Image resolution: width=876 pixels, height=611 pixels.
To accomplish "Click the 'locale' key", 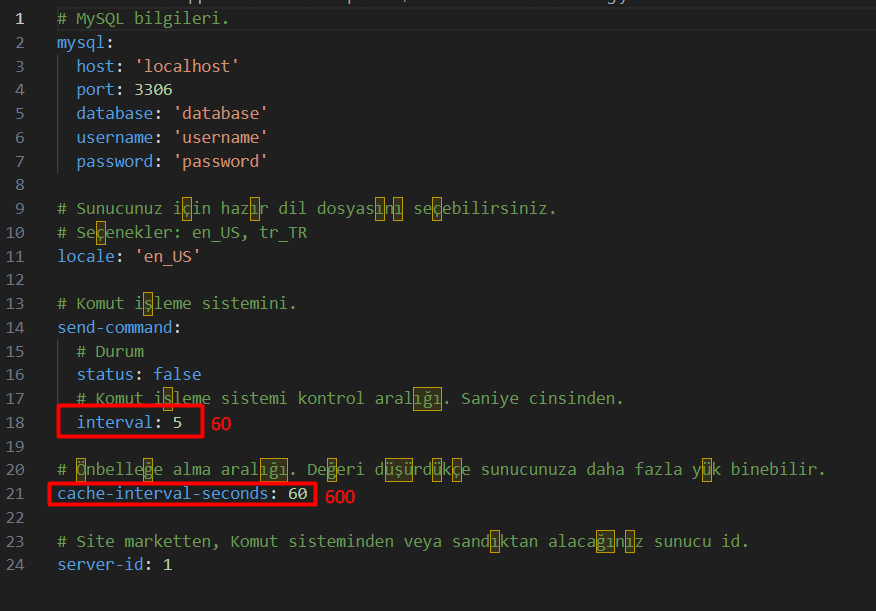I will 85,257.
